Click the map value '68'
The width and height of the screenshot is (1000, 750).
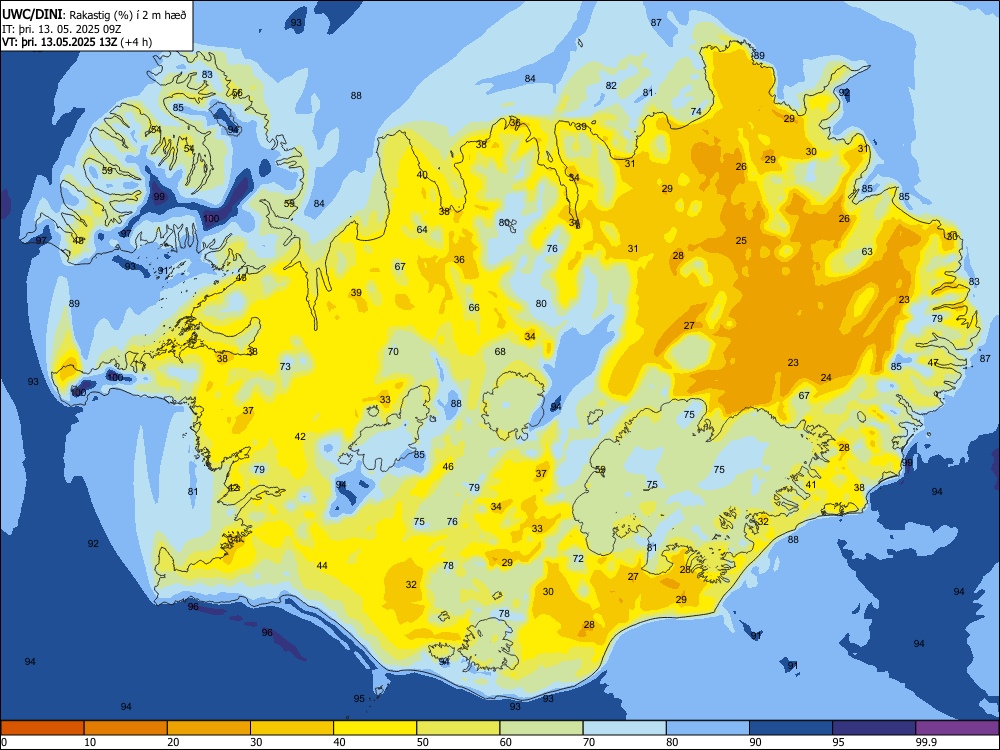point(500,351)
